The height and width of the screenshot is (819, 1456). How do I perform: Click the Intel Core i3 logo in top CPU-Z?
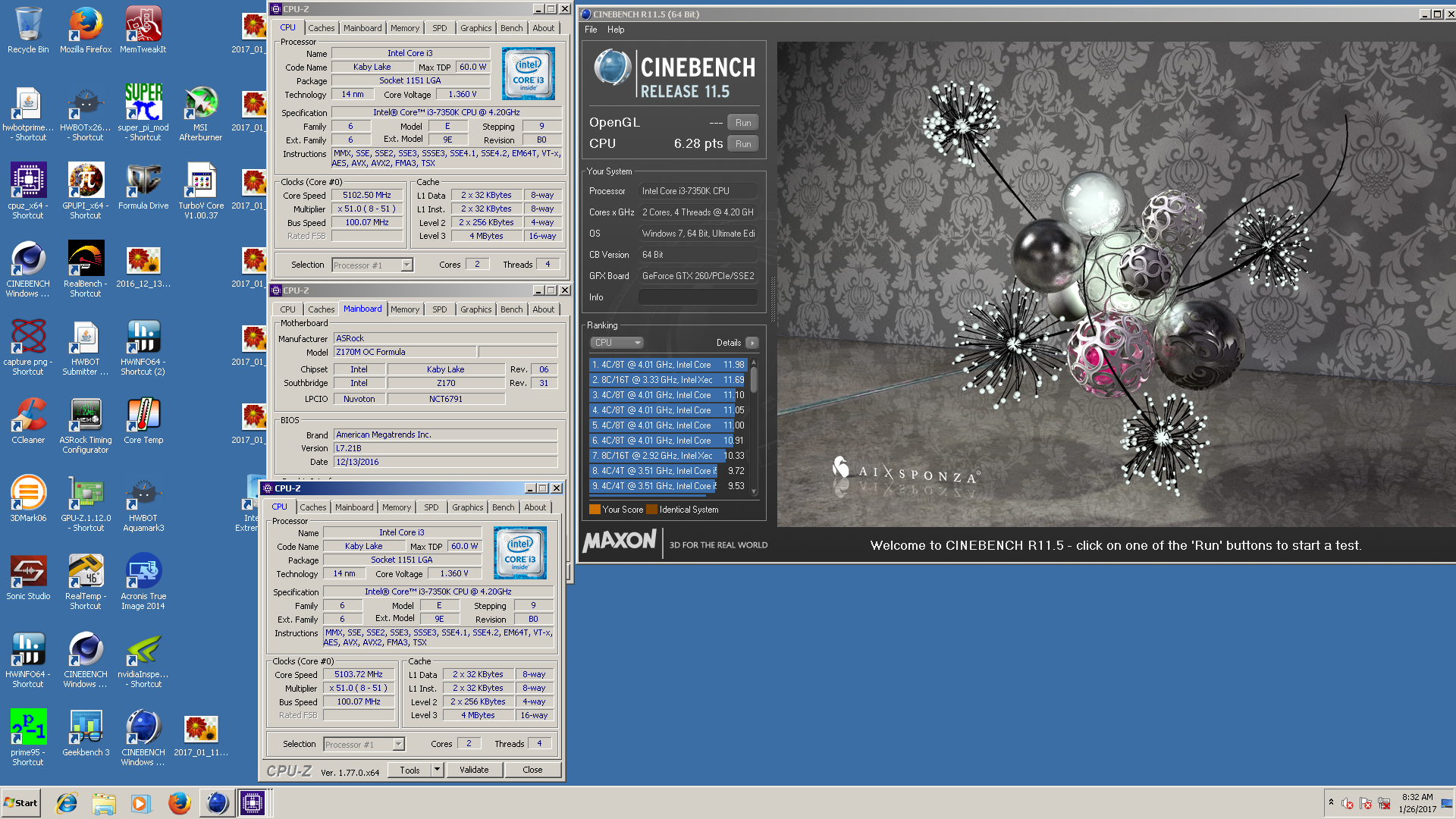coord(529,74)
